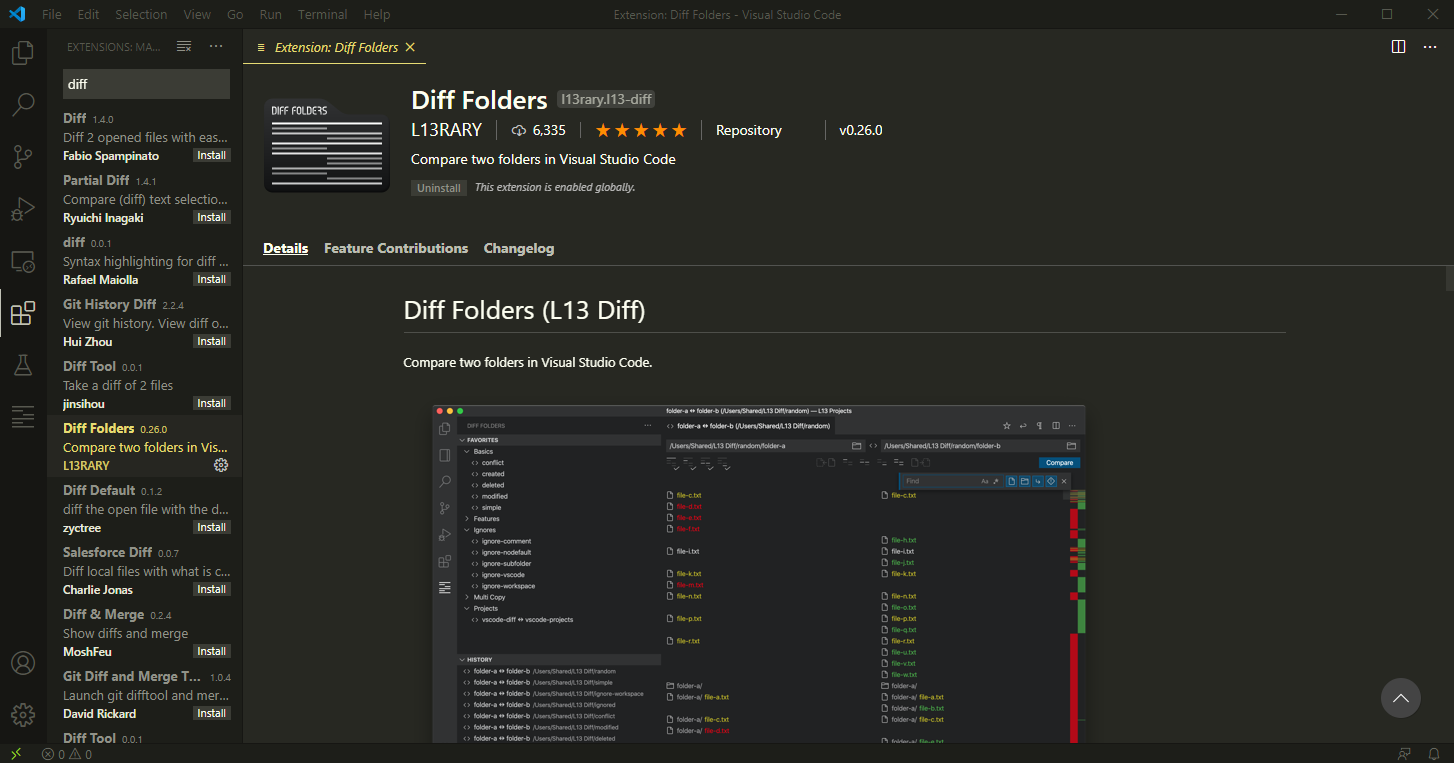The width and height of the screenshot is (1454, 763).
Task: Click the feedback icon in status bar
Action: pos(1405,754)
